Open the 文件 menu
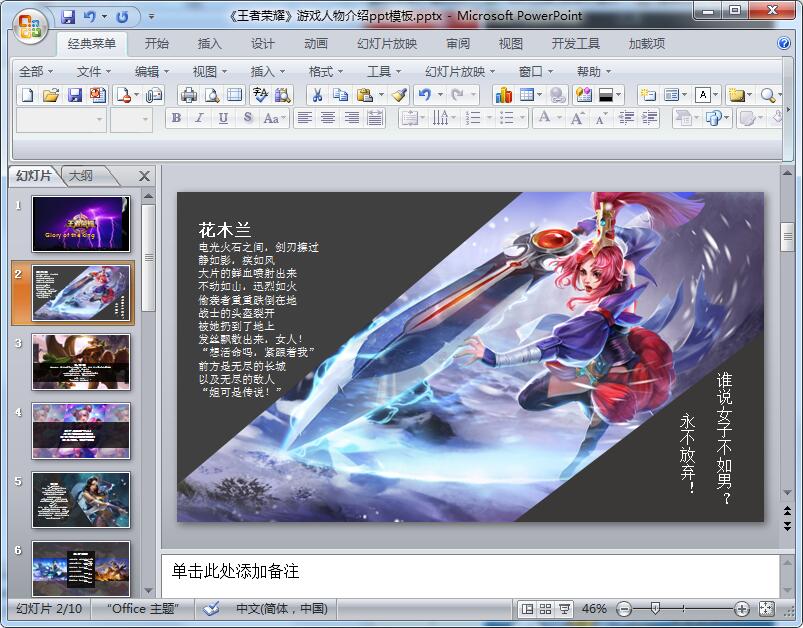803x628 pixels. tap(94, 72)
